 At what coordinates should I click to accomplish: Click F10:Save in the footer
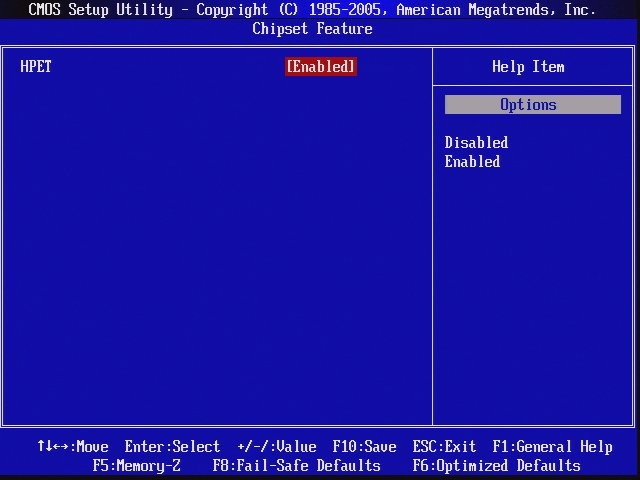coord(364,447)
